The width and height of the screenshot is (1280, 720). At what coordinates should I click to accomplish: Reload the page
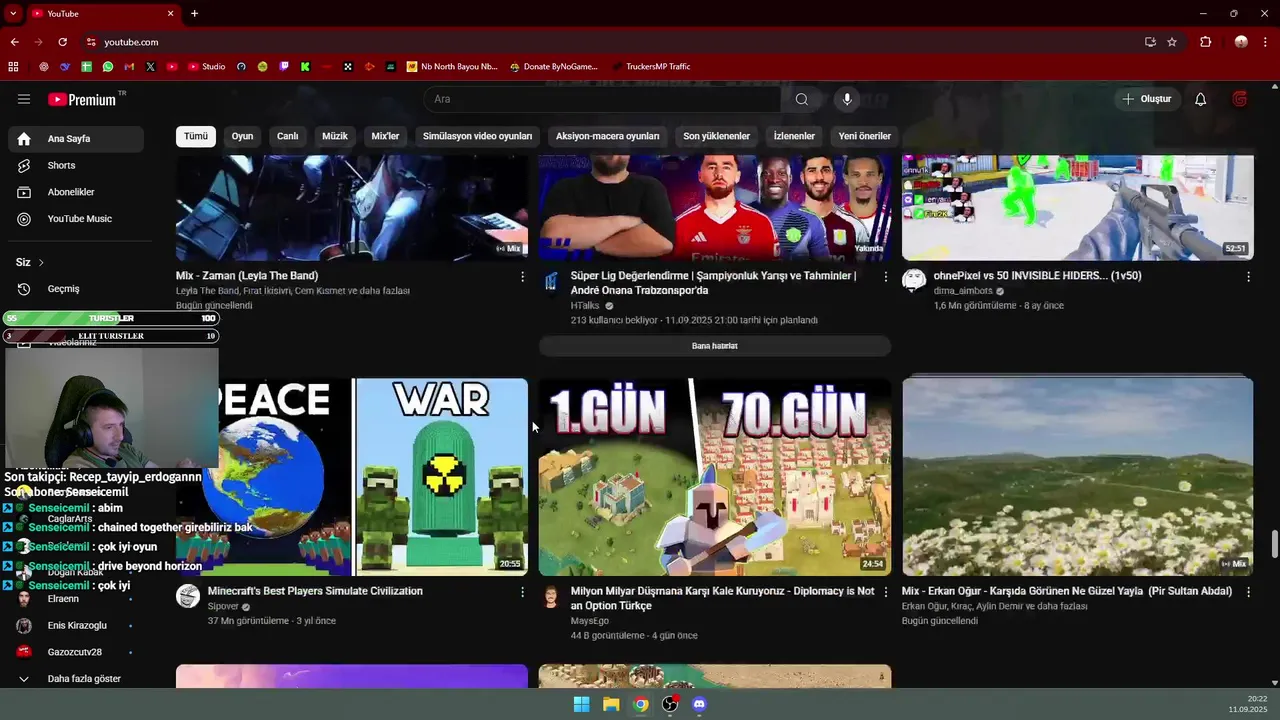pyautogui.click(x=62, y=42)
